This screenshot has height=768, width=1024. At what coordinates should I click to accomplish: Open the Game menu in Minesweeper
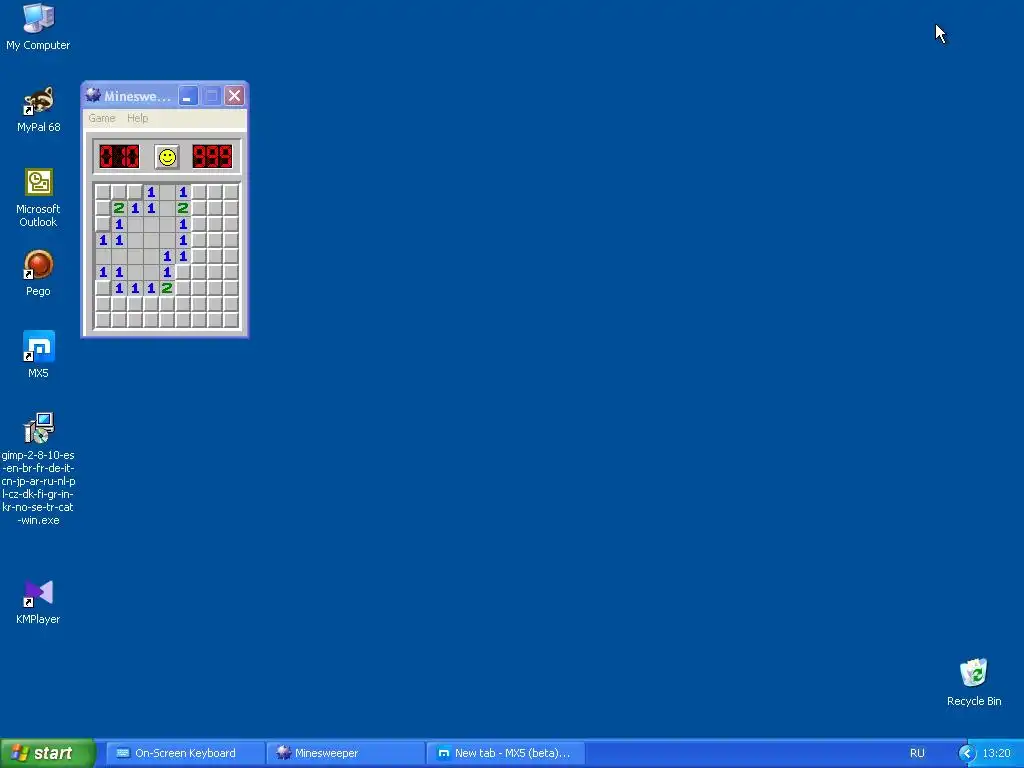pos(102,118)
